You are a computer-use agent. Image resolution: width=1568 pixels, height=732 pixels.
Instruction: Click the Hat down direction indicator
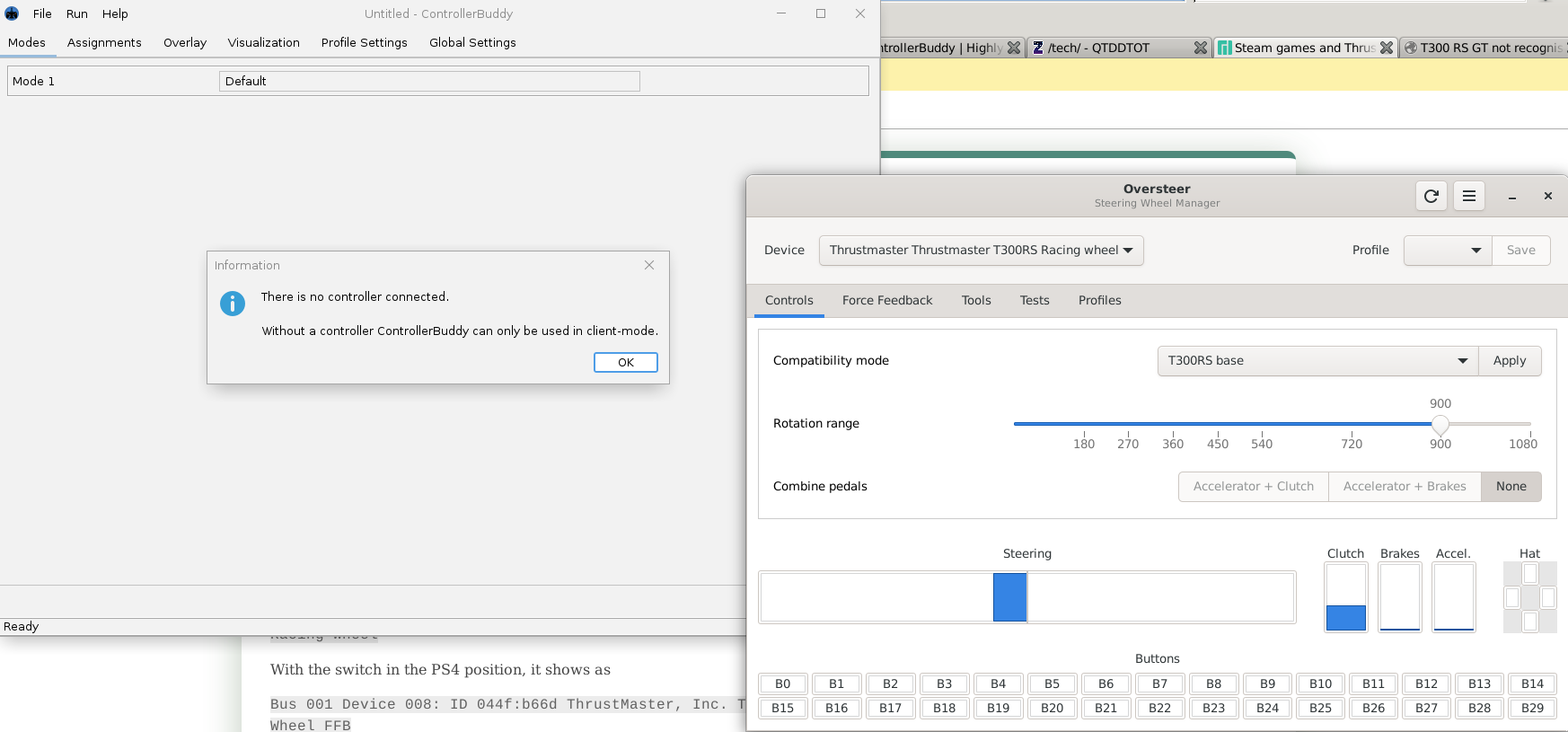[x=1530, y=622]
